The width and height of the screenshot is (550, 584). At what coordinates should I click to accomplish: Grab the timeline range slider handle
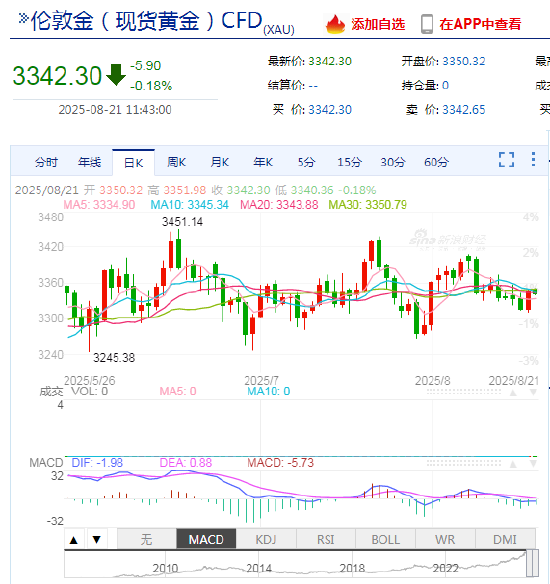[x=532, y=562]
